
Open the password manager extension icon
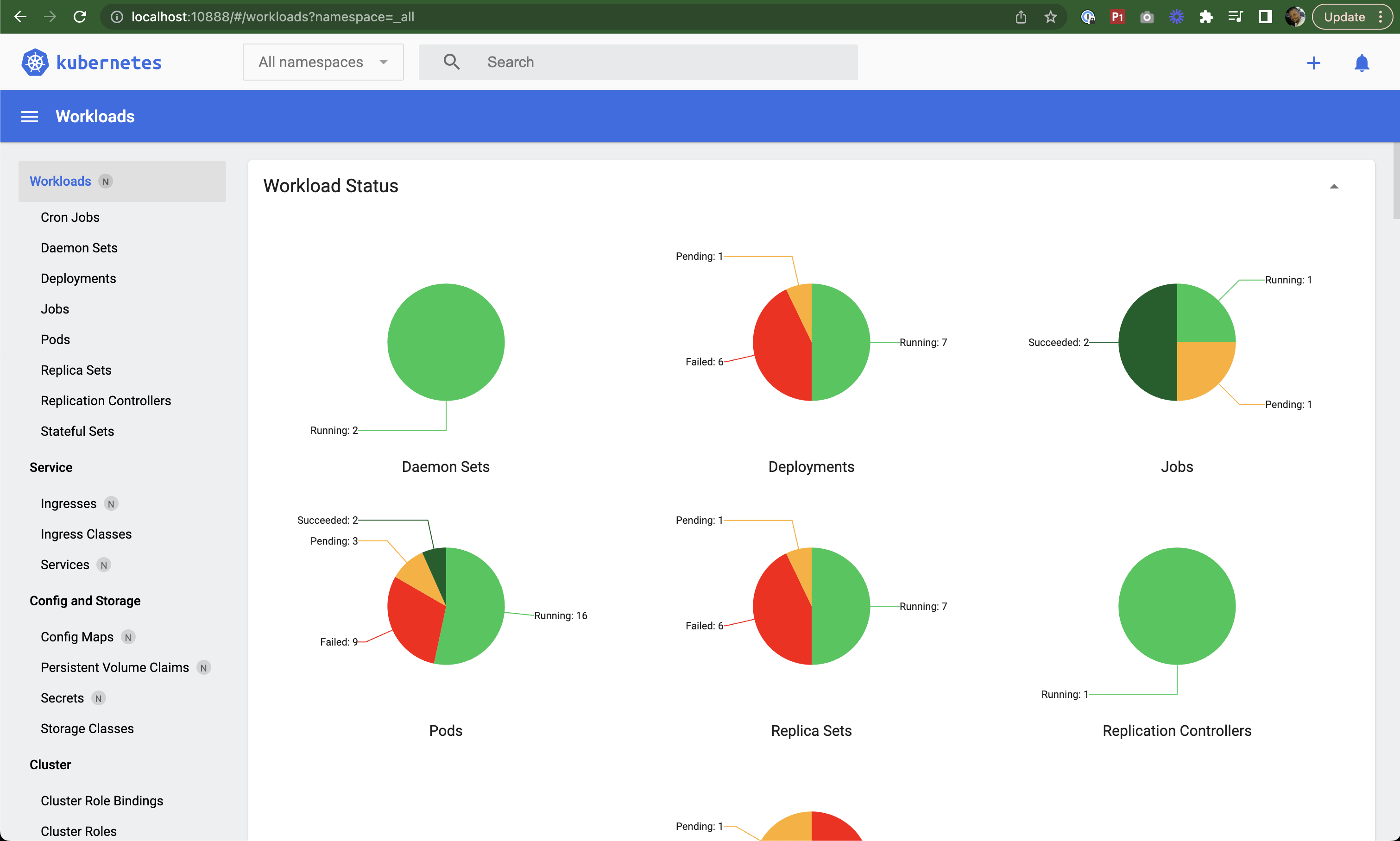[1088, 17]
